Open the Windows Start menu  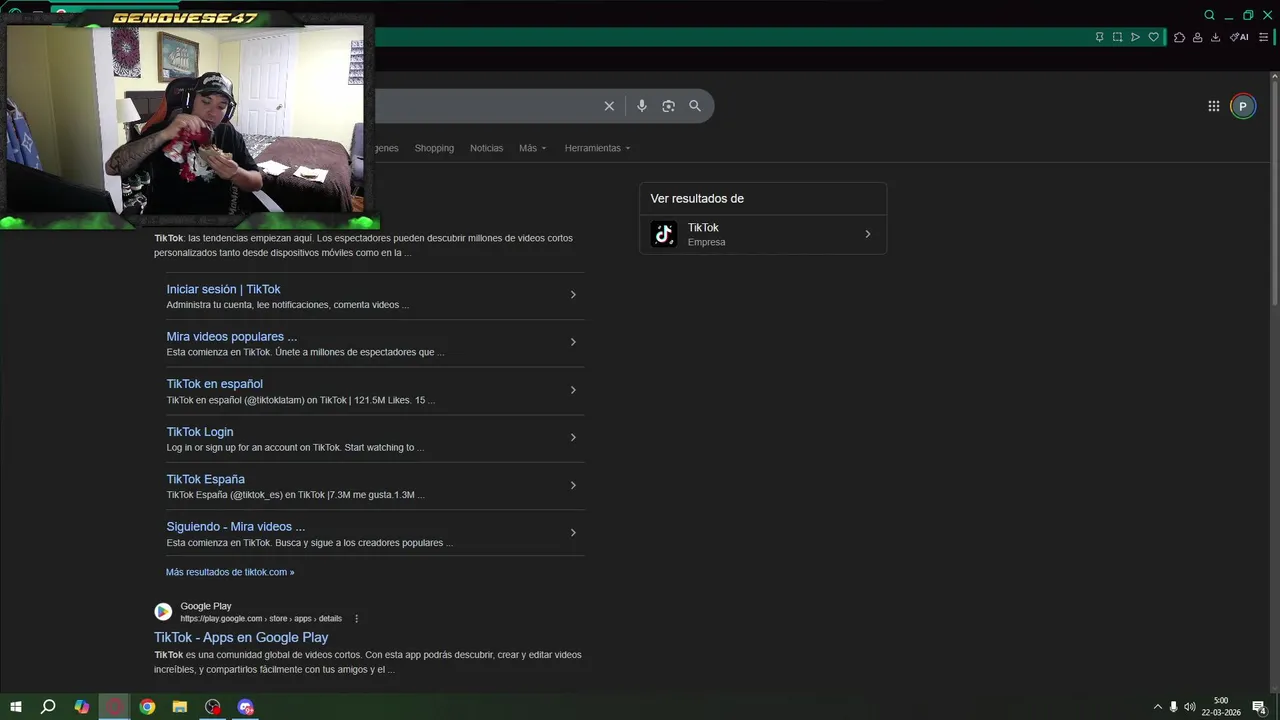16,707
